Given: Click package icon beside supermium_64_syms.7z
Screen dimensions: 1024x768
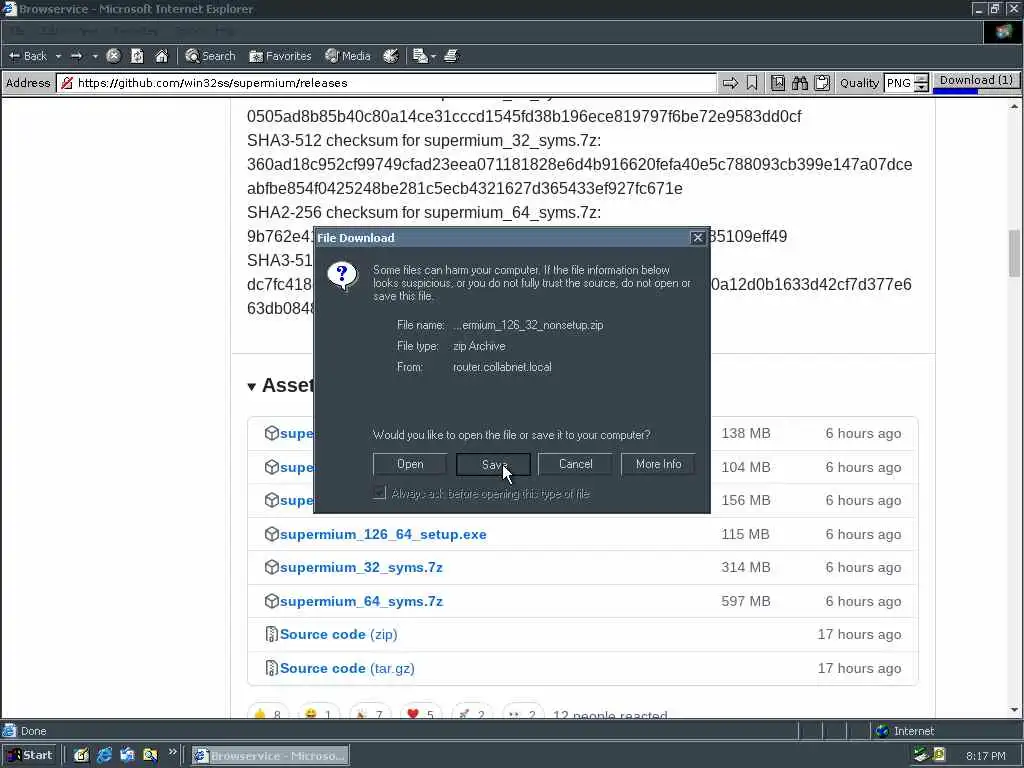Looking at the screenshot, I should pos(272,601).
